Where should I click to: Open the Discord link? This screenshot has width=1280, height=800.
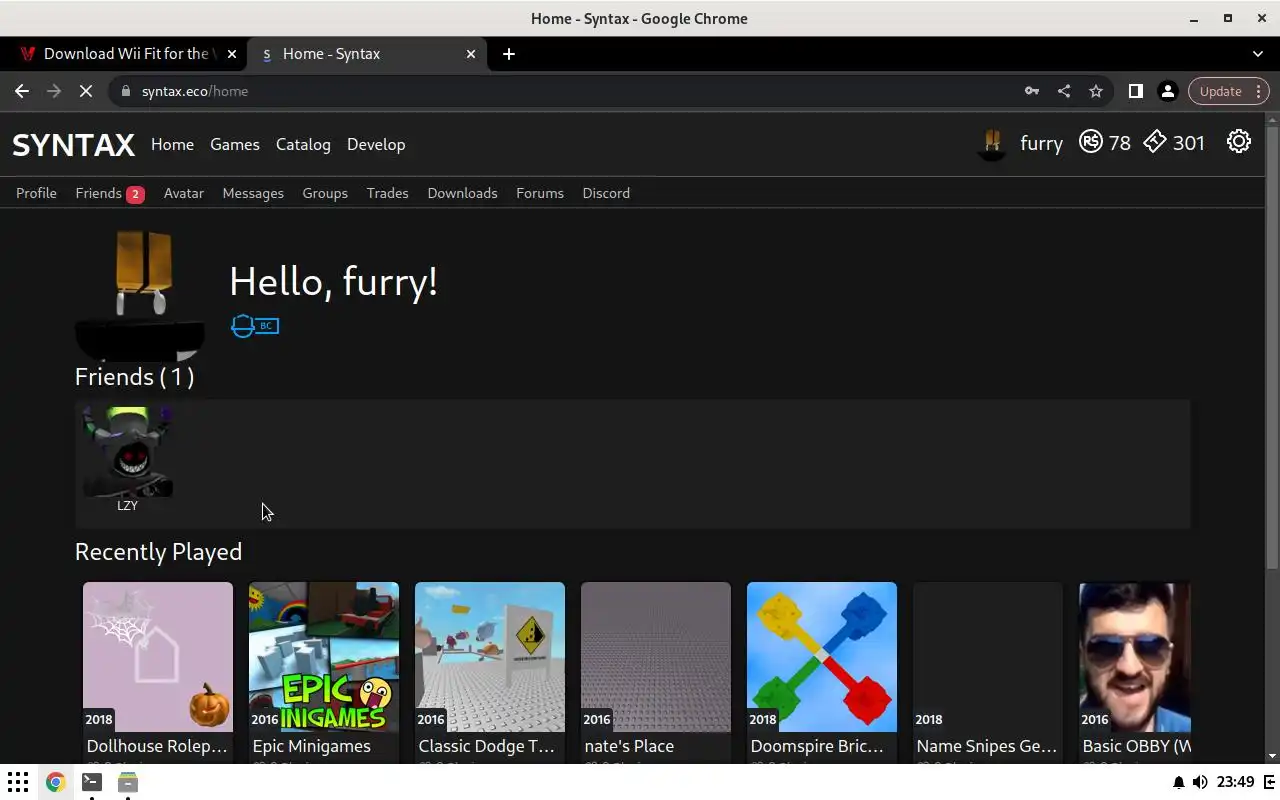pos(606,193)
